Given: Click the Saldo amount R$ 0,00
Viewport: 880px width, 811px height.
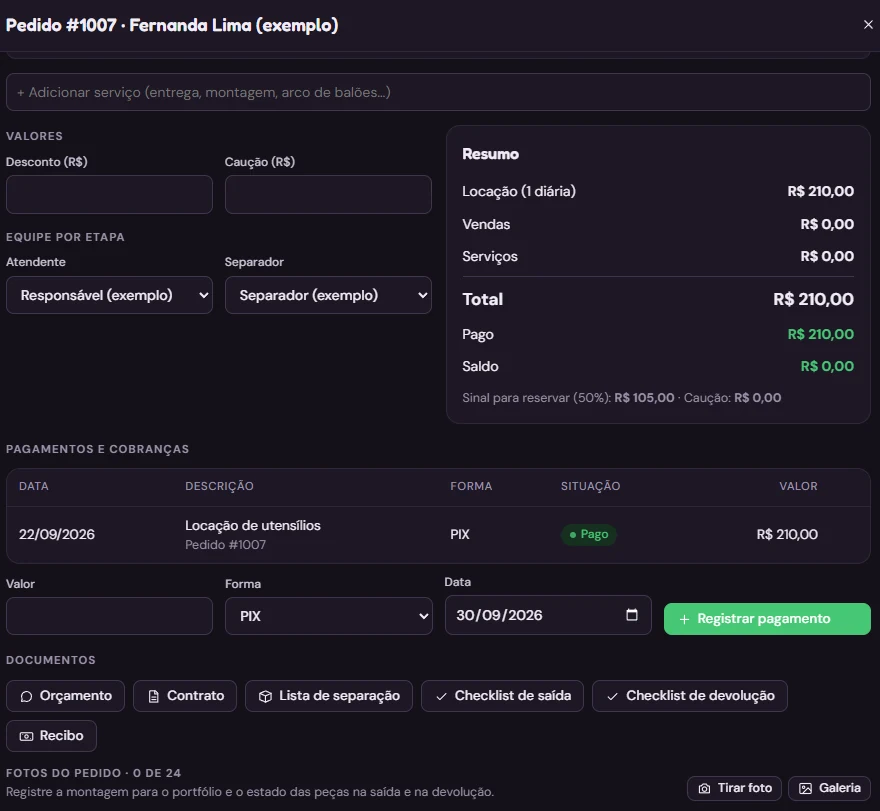Looking at the screenshot, I should pos(827,366).
